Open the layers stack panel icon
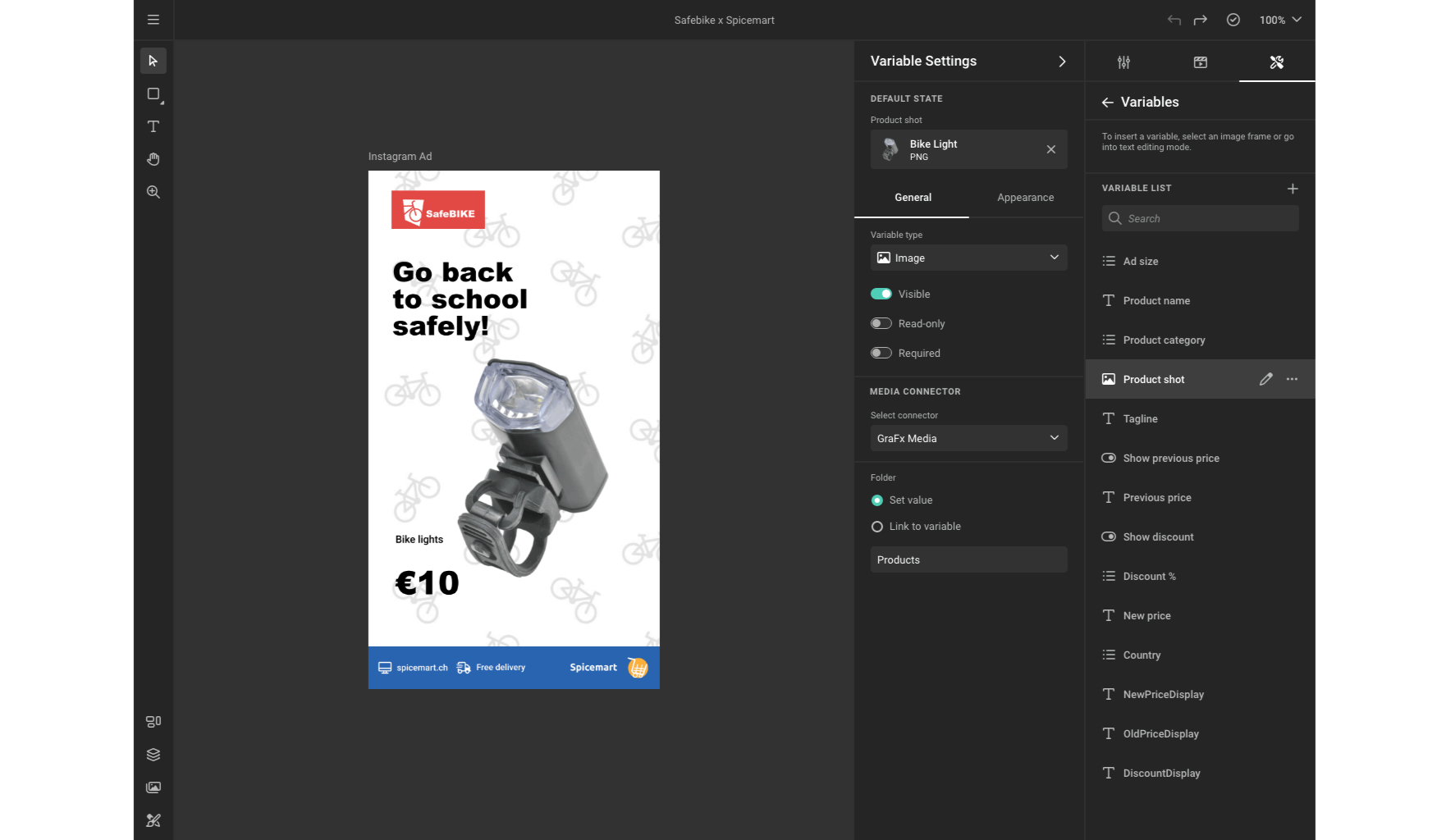1446x840 pixels. pos(153,755)
